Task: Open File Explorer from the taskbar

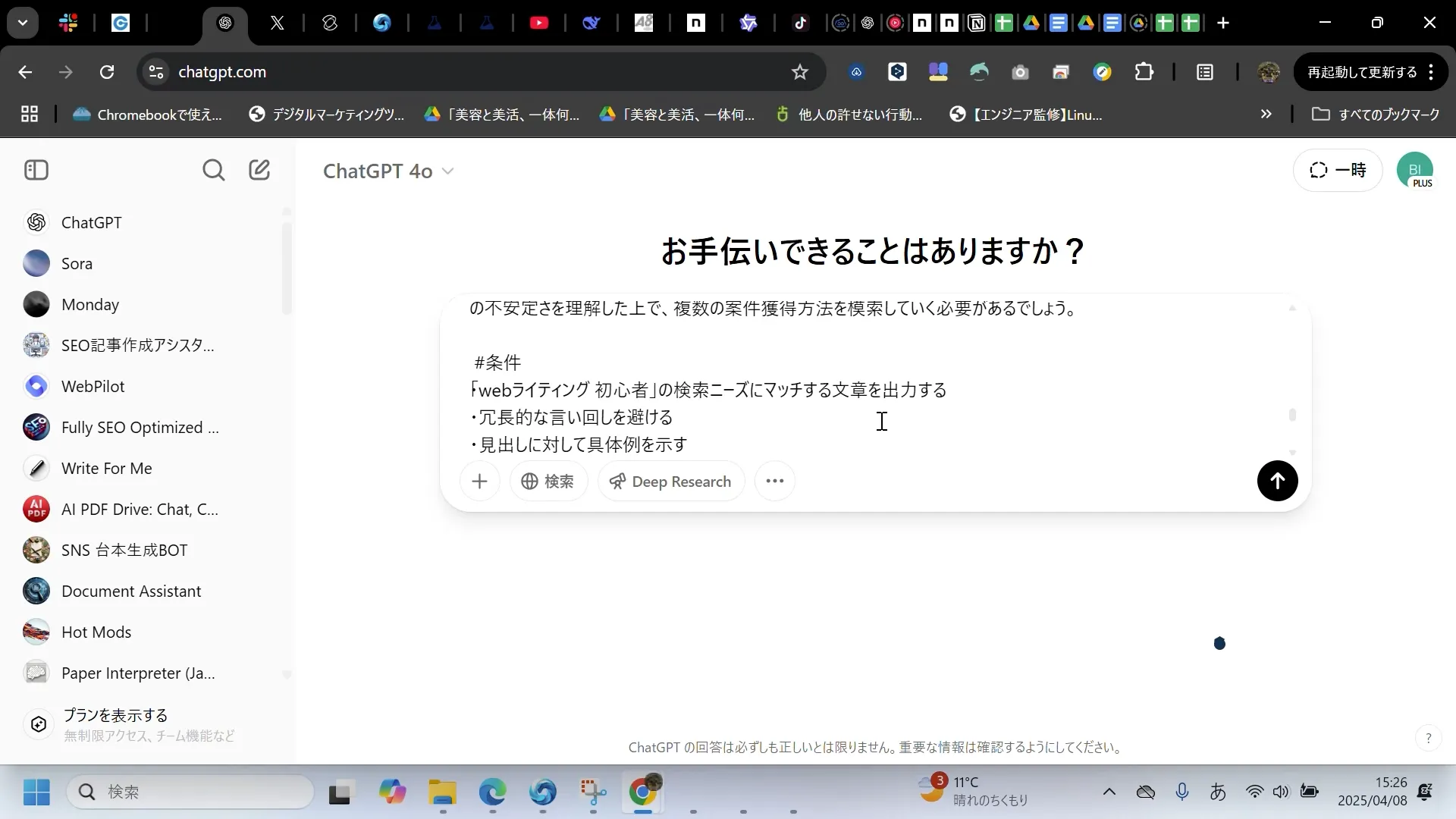Action: [442, 792]
